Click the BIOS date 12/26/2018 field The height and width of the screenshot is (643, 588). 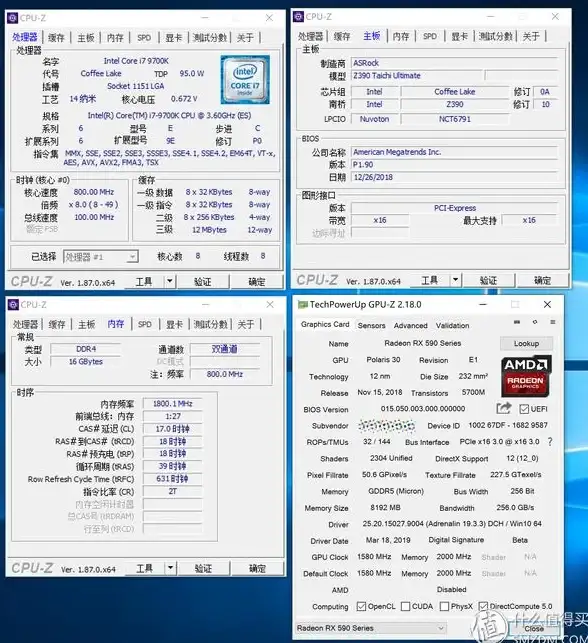click(x=454, y=177)
